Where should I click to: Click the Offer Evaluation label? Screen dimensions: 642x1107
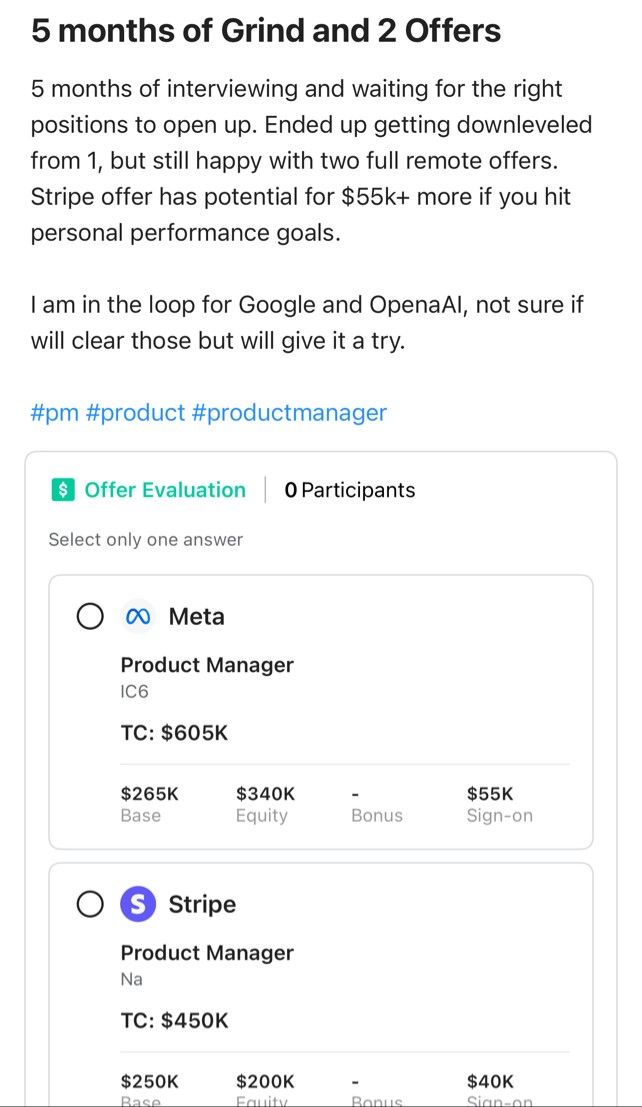point(165,490)
